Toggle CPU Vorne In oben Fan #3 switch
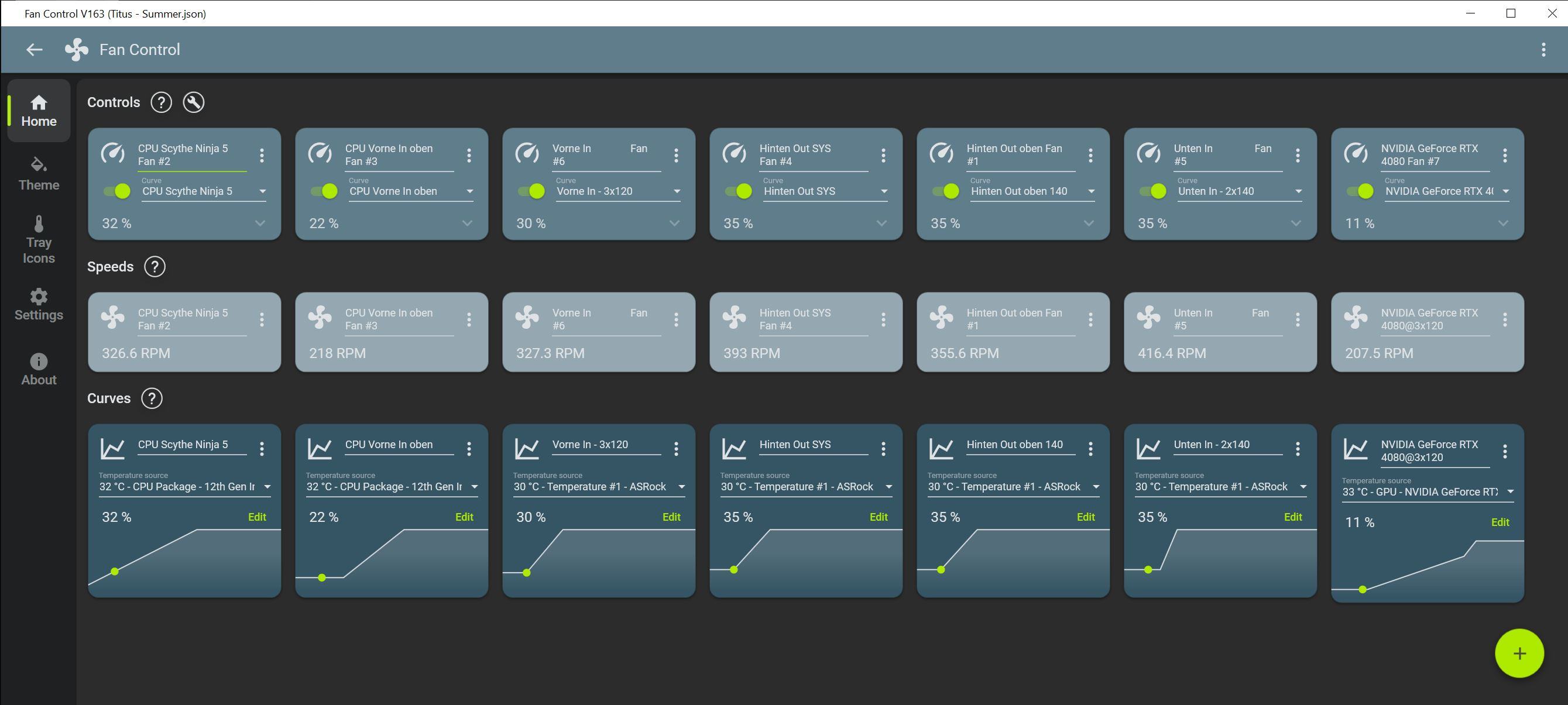This screenshot has width=1568, height=705. pyautogui.click(x=324, y=191)
